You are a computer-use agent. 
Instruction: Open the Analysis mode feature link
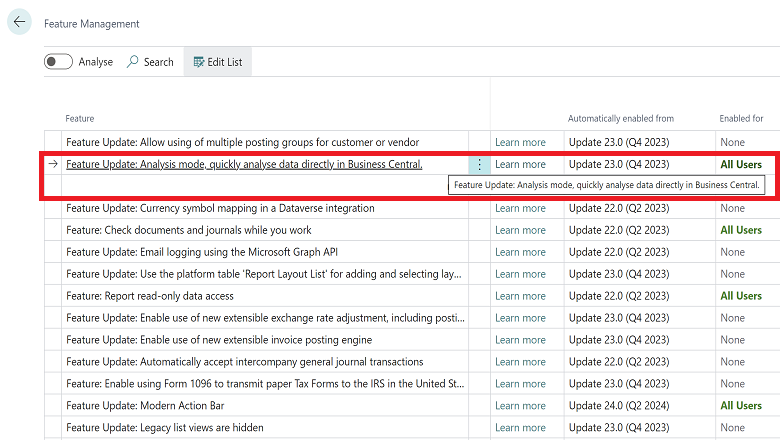244,165
